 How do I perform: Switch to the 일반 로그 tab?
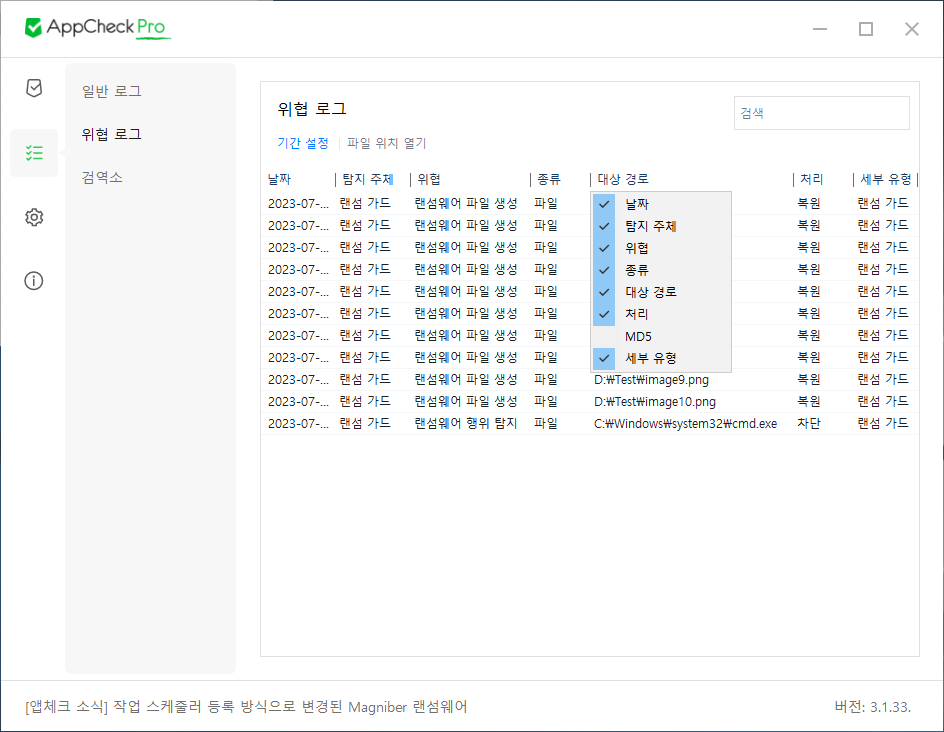pos(112,91)
